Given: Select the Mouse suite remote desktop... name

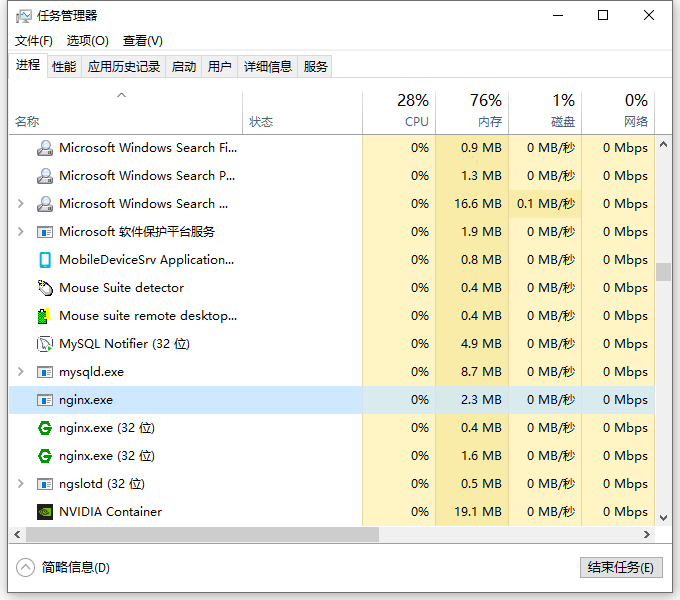Looking at the screenshot, I should pos(148,316).
